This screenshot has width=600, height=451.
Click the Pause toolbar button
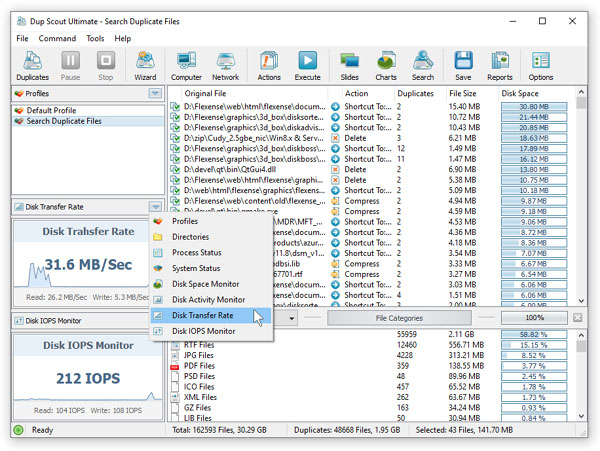tap(70, 65)
